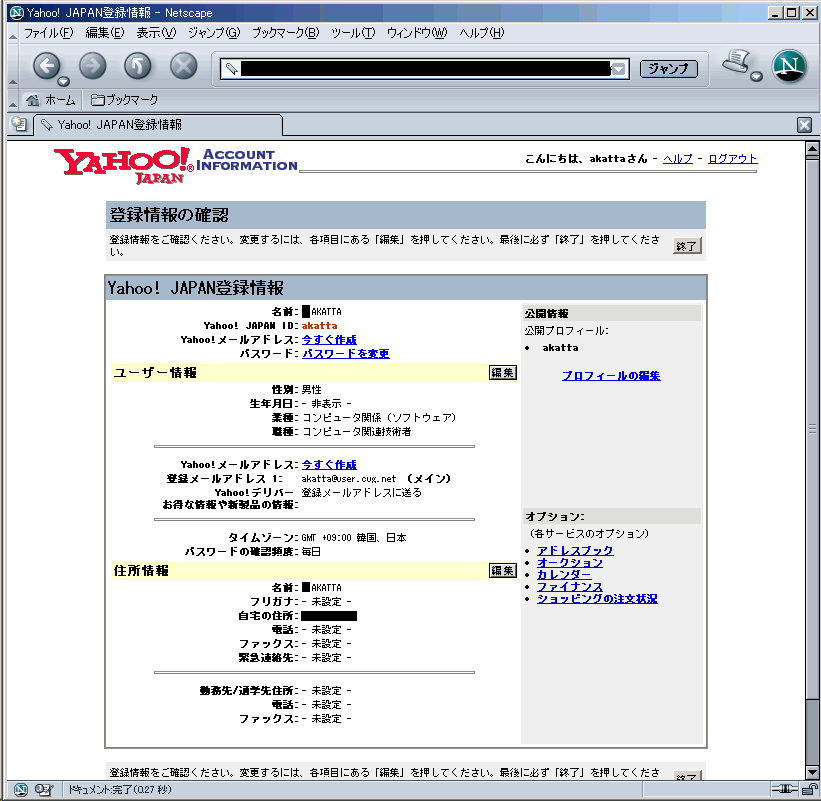The image size is (821, 801).
Task: Open the ファイナンス option link
Action: tap(570, 586)
